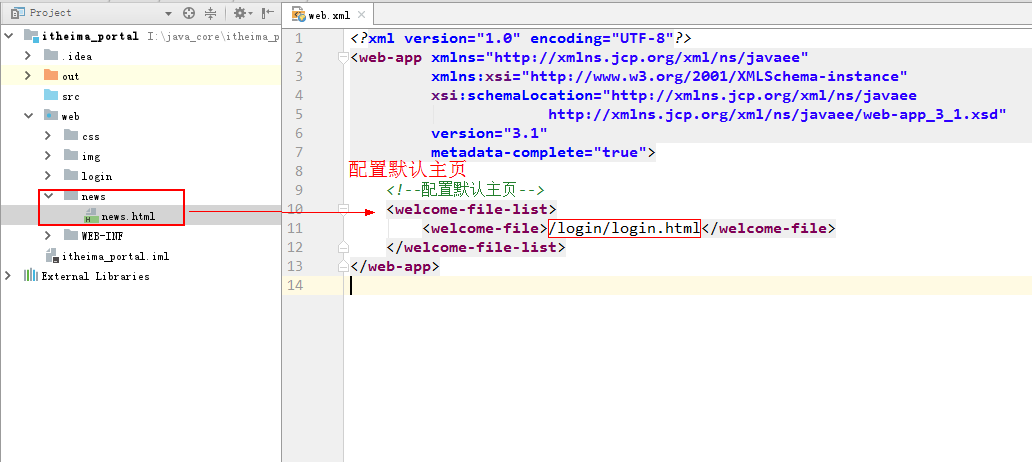Screen dimensions: 1032x462
Task: Click the xsi:schemaLocation attribute on line 4
Action: (x=674, y=96)
